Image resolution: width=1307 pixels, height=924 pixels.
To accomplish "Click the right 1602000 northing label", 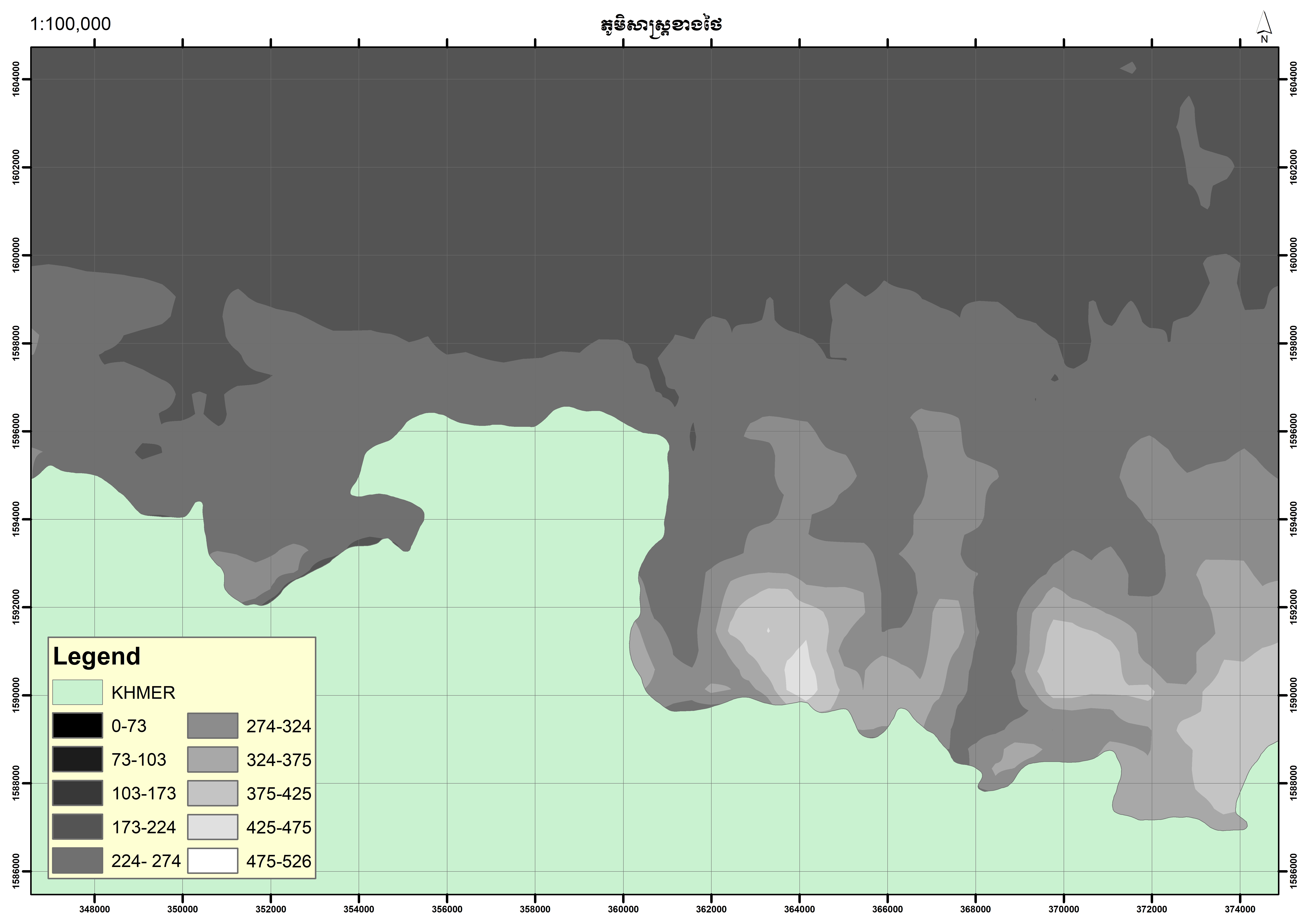I will (x=1293, y=167).
